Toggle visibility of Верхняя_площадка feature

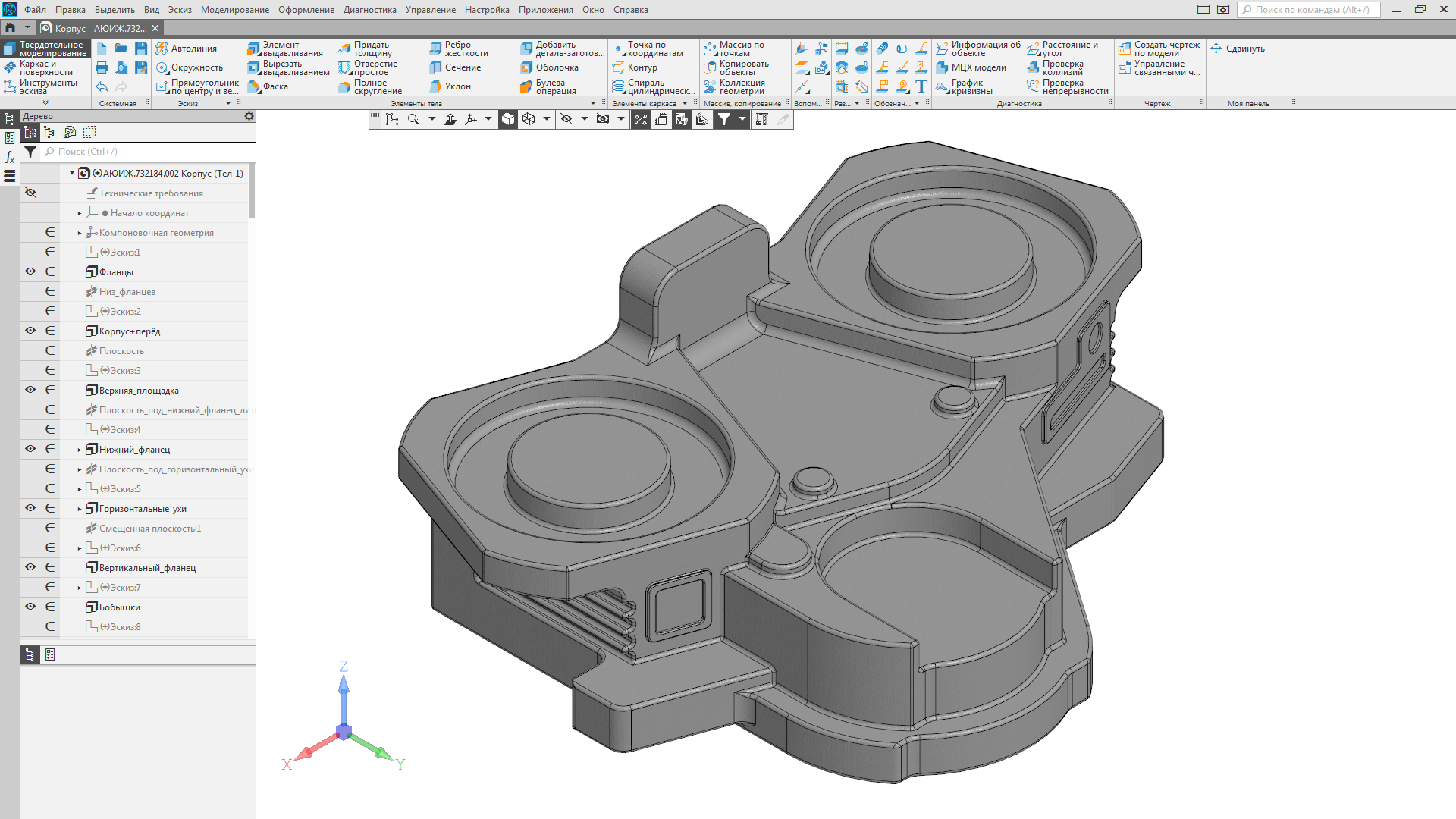(x=30, y=390)
